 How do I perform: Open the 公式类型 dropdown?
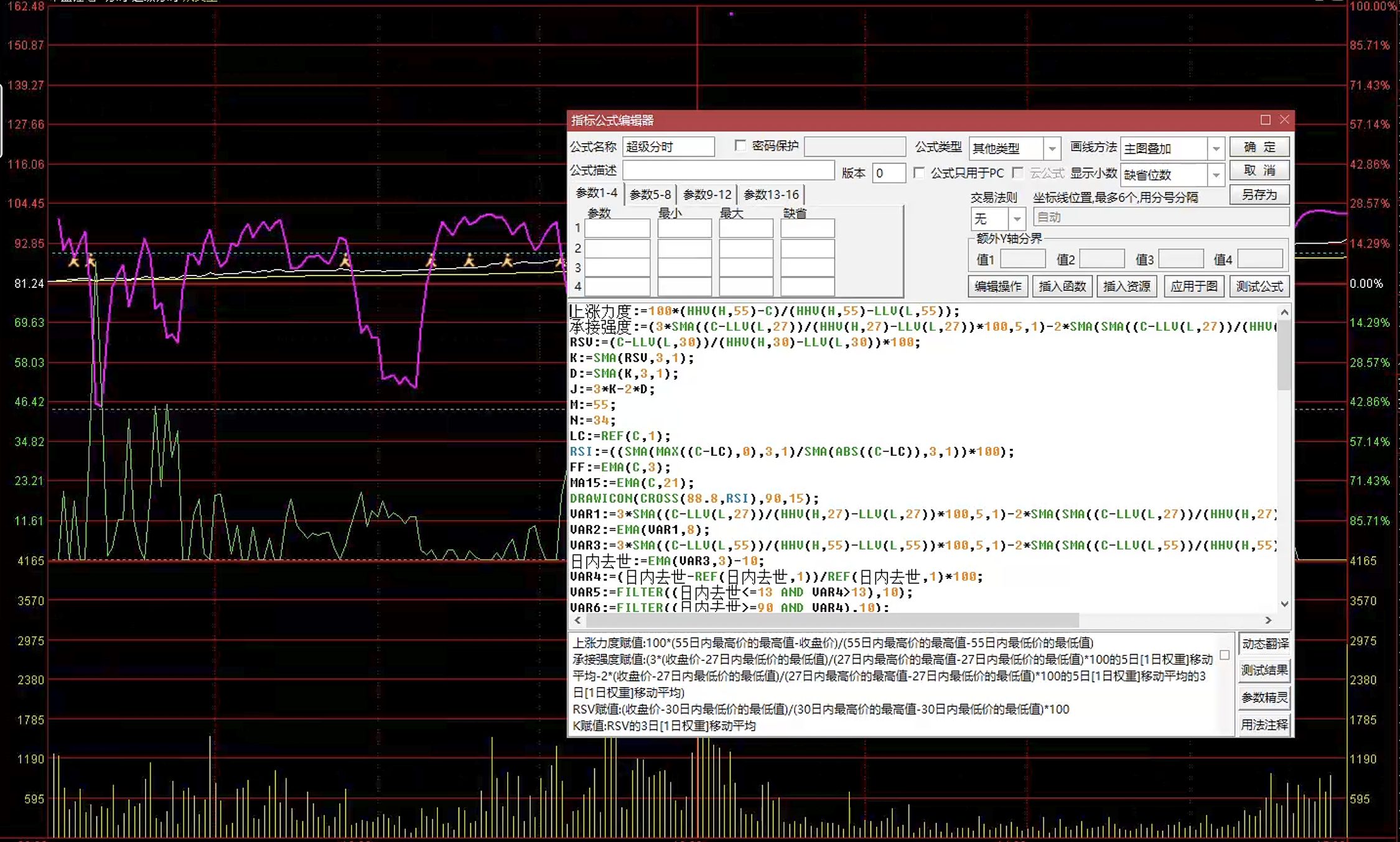pyautogui.click(x=1052, y=149)
